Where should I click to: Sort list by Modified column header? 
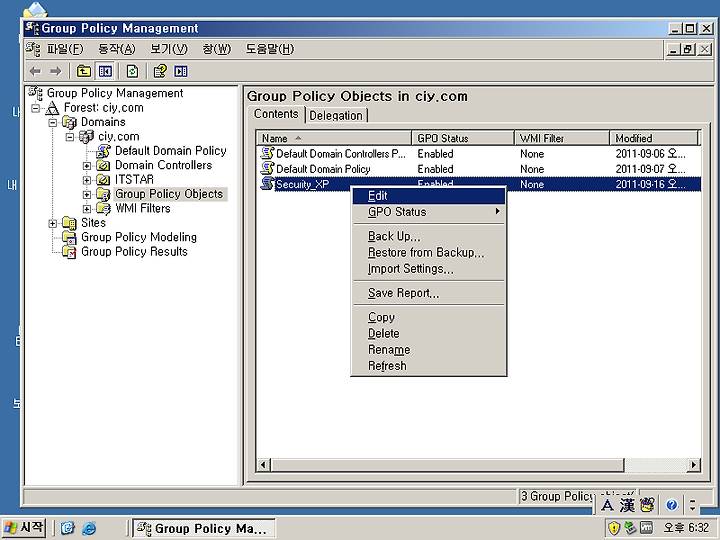tap(653, 138)
